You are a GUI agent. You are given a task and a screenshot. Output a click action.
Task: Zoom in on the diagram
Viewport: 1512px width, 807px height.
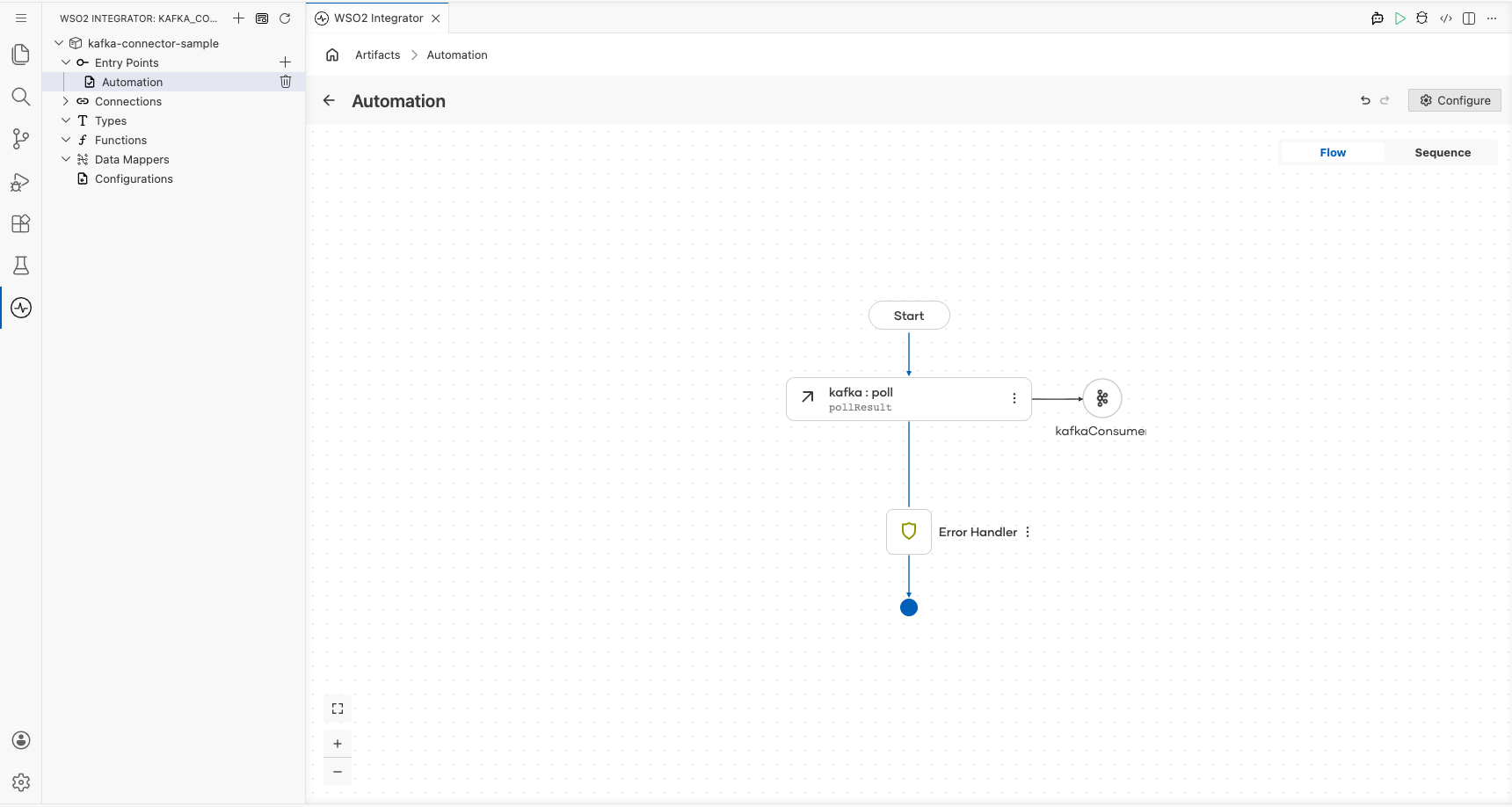pyautogui.click(x=338, y=744)
